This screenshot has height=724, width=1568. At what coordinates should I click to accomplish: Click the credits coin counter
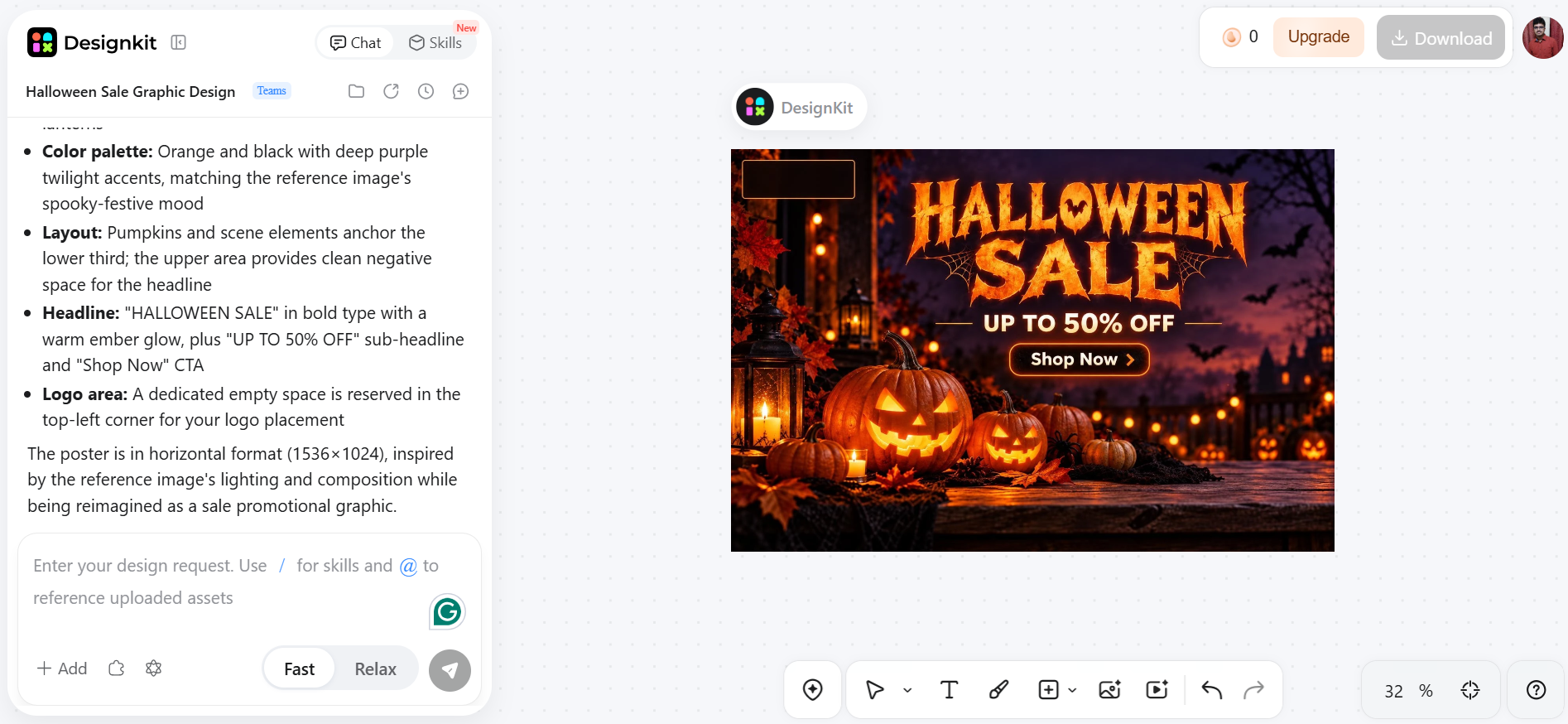point(1240,37)
